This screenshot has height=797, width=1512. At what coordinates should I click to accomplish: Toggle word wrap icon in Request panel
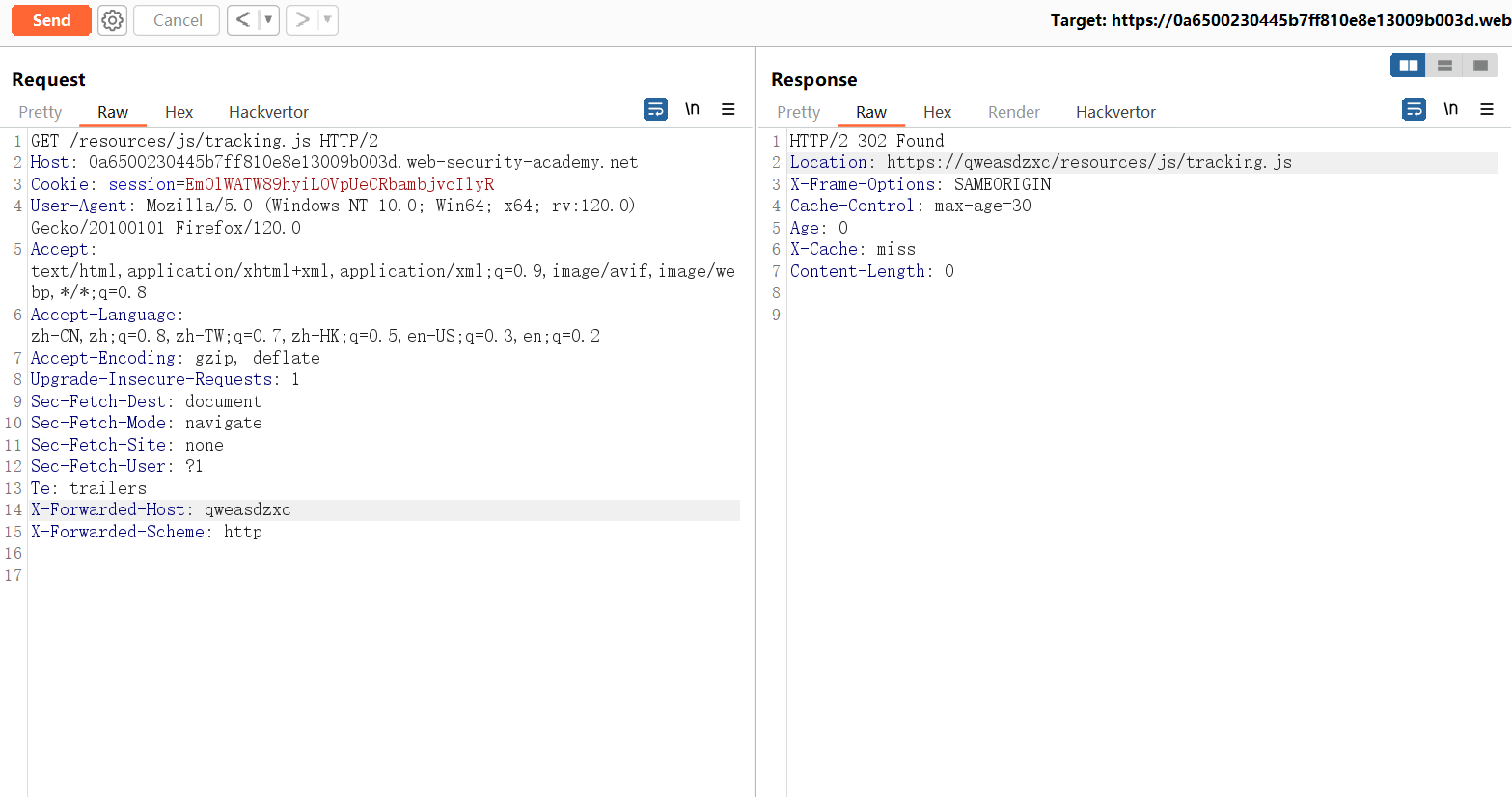click(655, 110)
